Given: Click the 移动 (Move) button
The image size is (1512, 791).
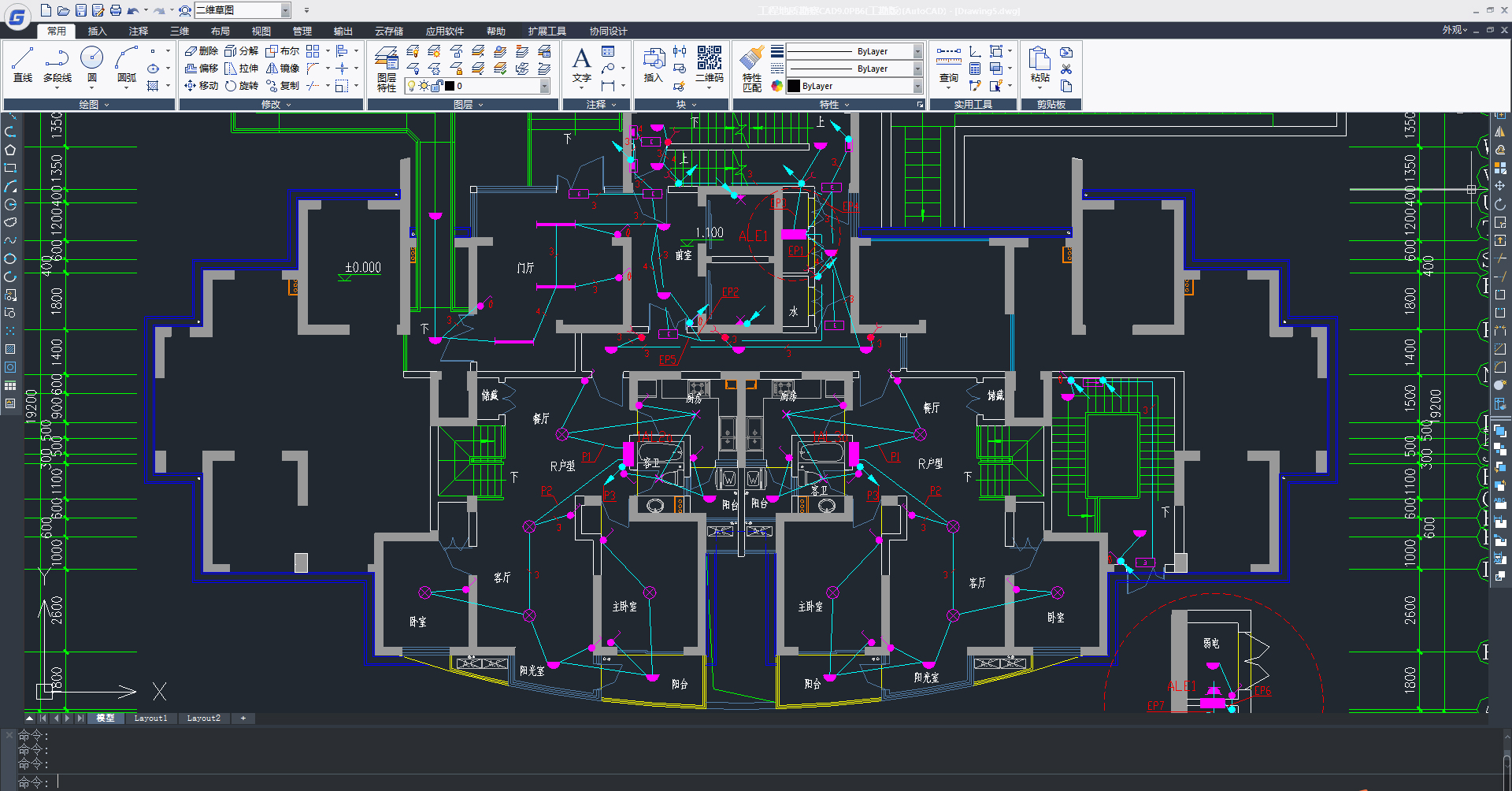Looking at the screenshot, I should pos(202,86).
